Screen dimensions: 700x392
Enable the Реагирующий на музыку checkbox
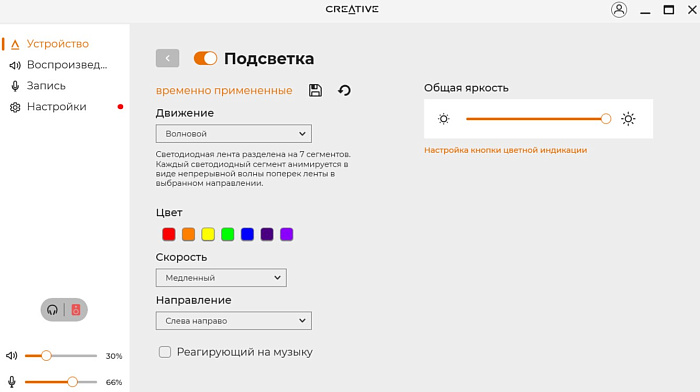coord(165,352)
